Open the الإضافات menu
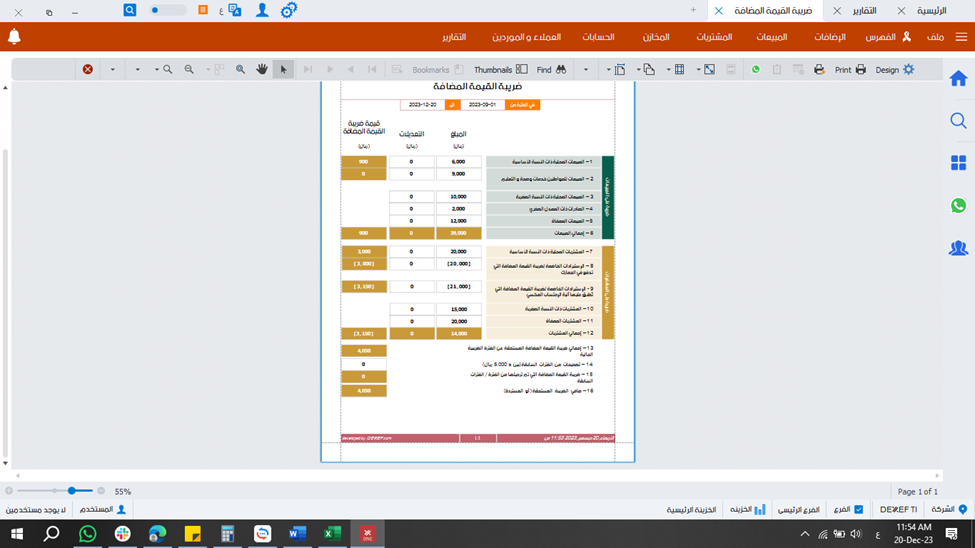Screen dimensions: 975x548 coord(830,37)
